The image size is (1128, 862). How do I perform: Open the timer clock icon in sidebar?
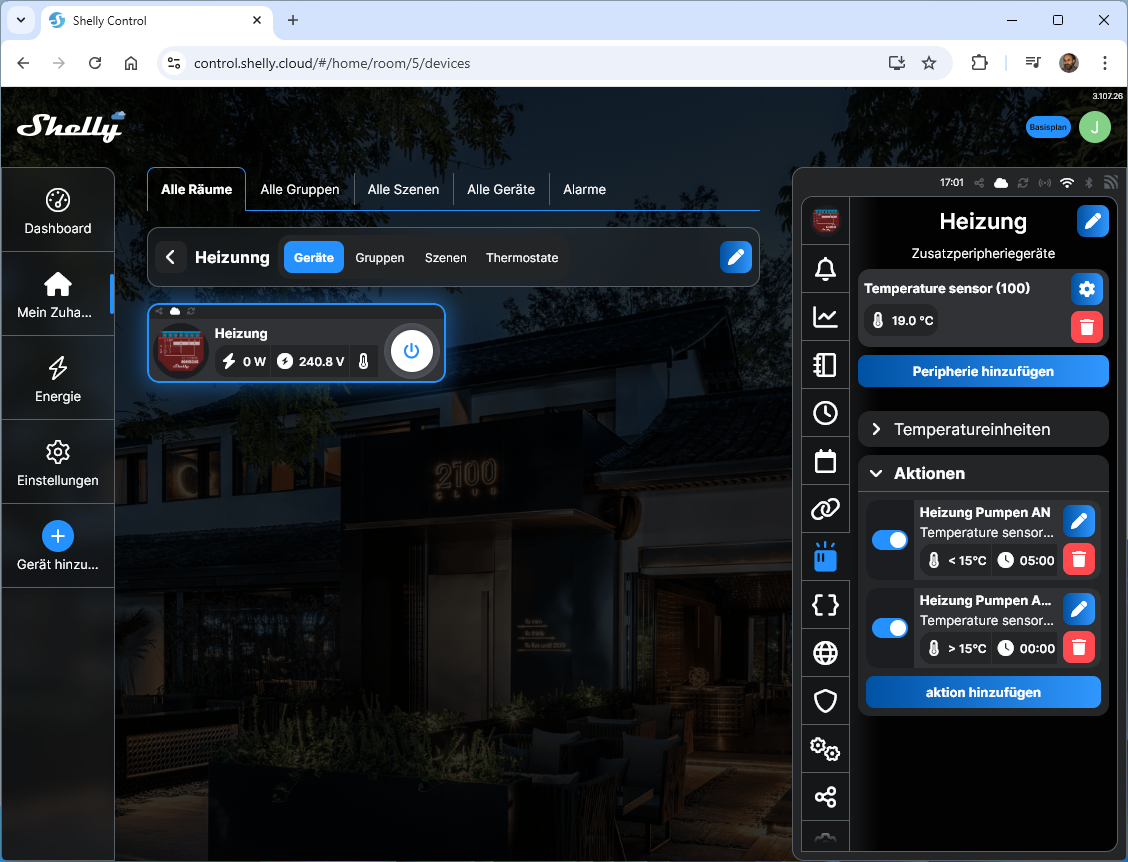[x=825, y=413]
